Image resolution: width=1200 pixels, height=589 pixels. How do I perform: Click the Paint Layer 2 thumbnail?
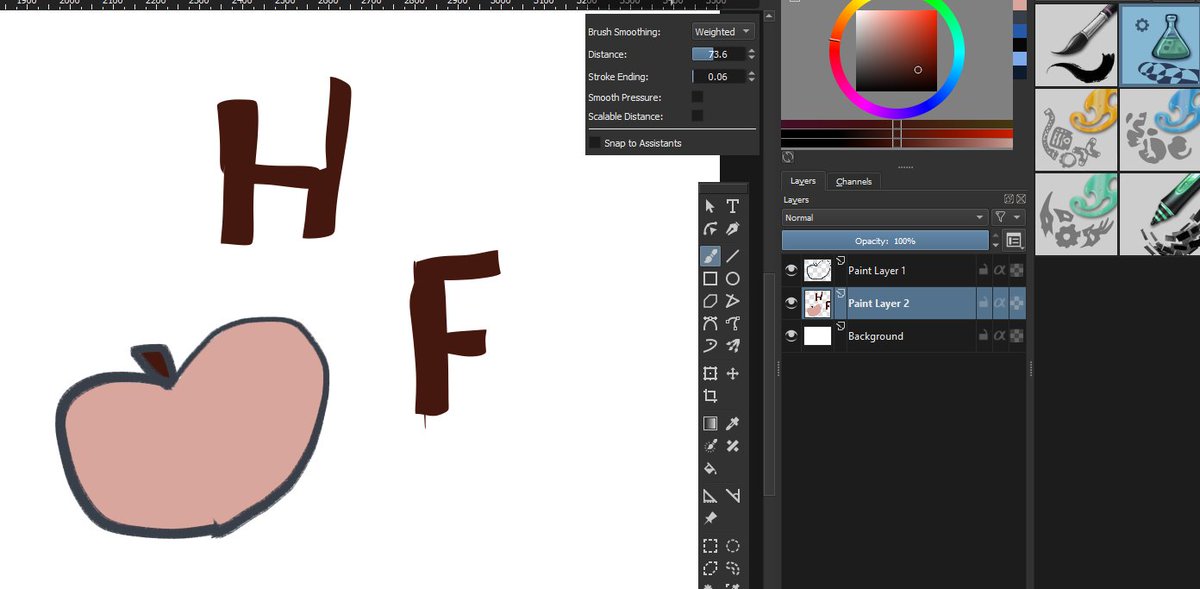pos(817,303)
